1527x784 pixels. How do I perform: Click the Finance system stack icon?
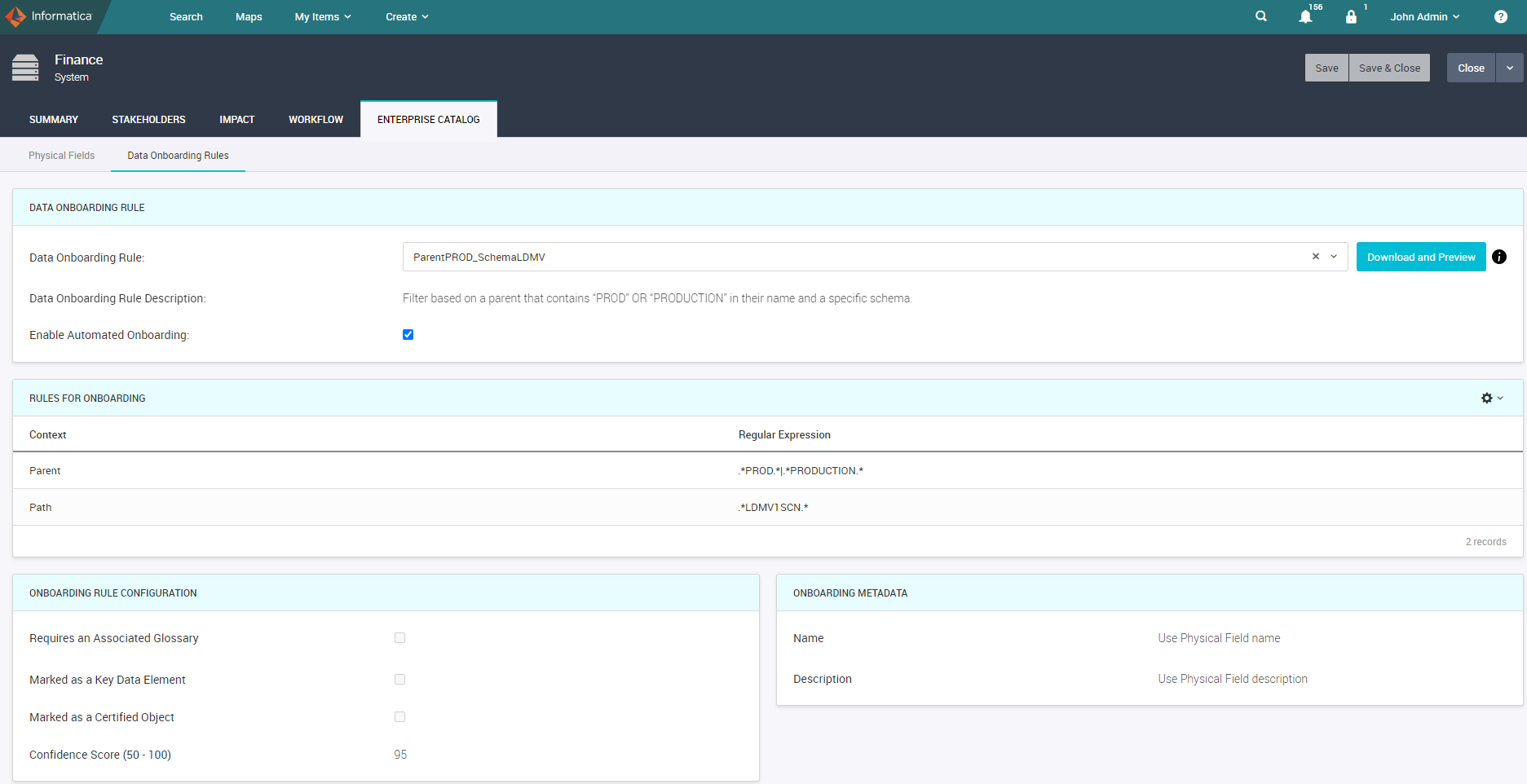(x=25, y=68)
